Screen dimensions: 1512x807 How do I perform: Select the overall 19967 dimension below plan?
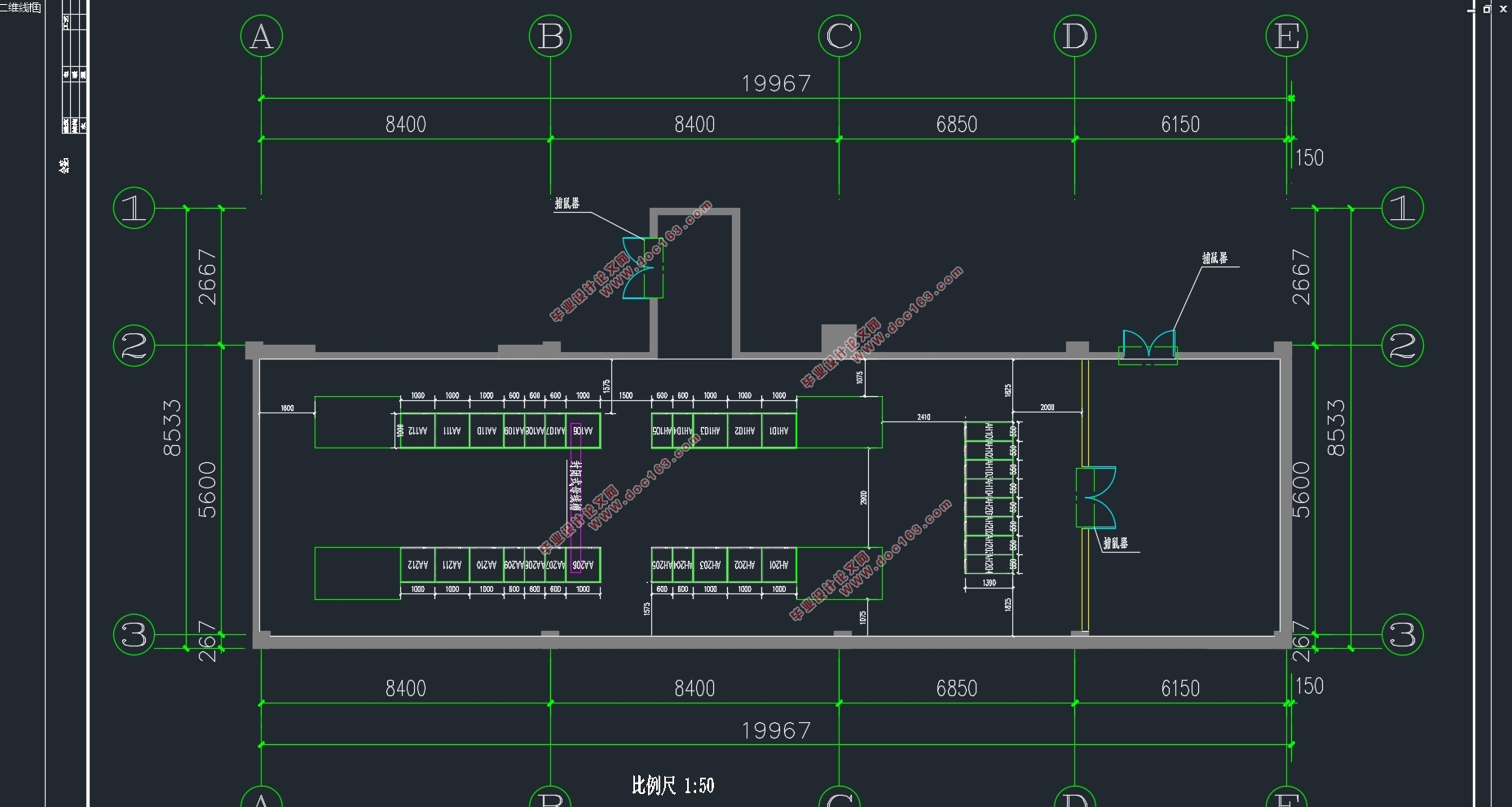[776, 730]
